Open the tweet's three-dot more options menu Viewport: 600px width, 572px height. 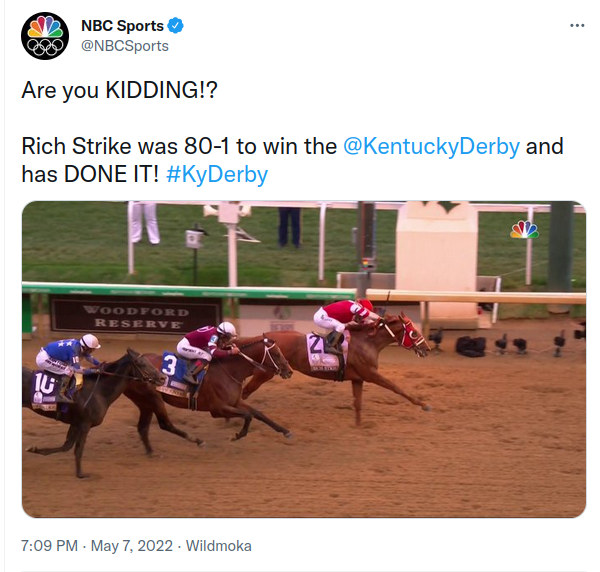[576, 26]
